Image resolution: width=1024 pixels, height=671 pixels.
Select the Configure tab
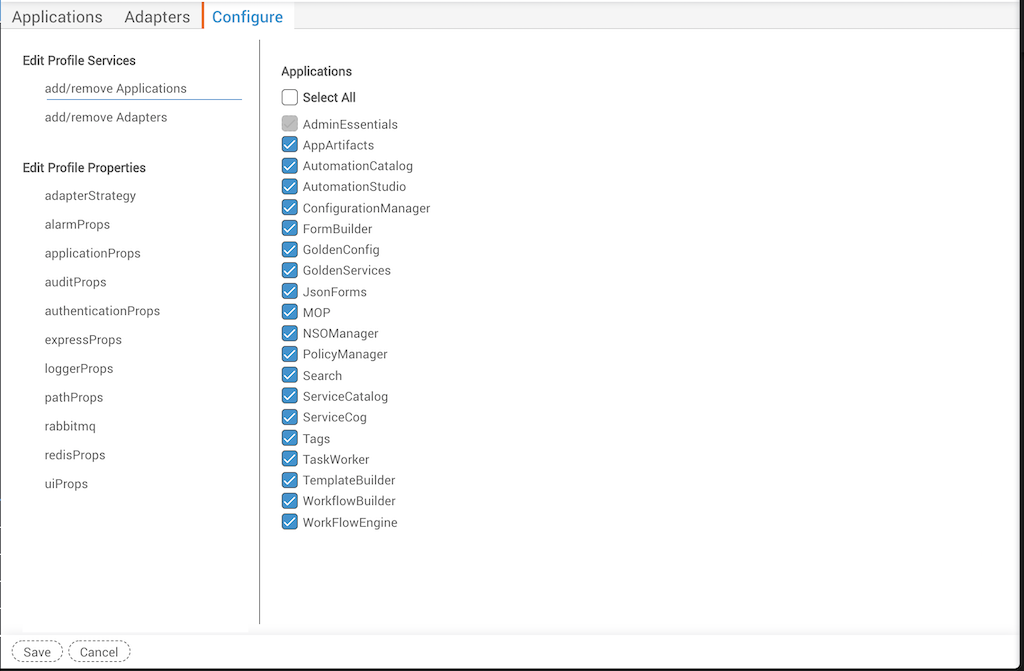coord(247,17)
